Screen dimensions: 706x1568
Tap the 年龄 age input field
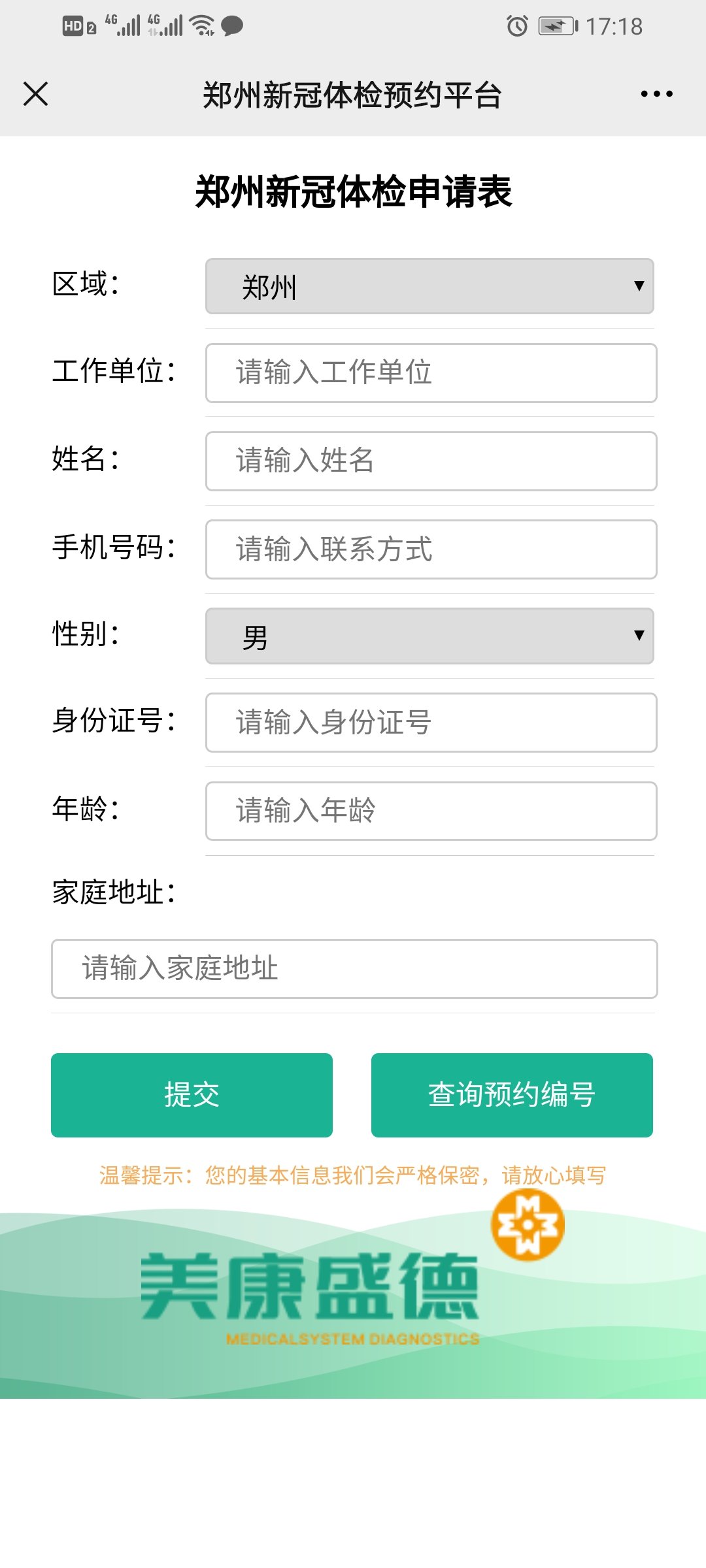[431, 811]
